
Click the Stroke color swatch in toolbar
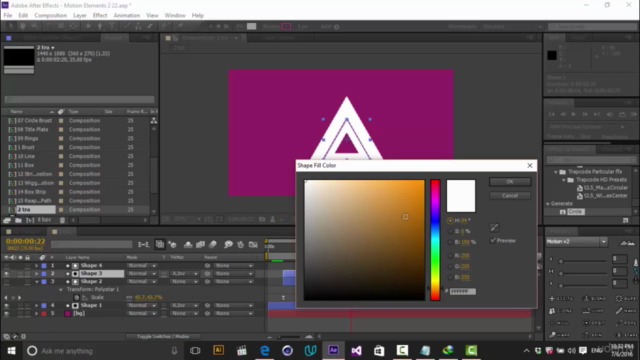pos(287,26)
